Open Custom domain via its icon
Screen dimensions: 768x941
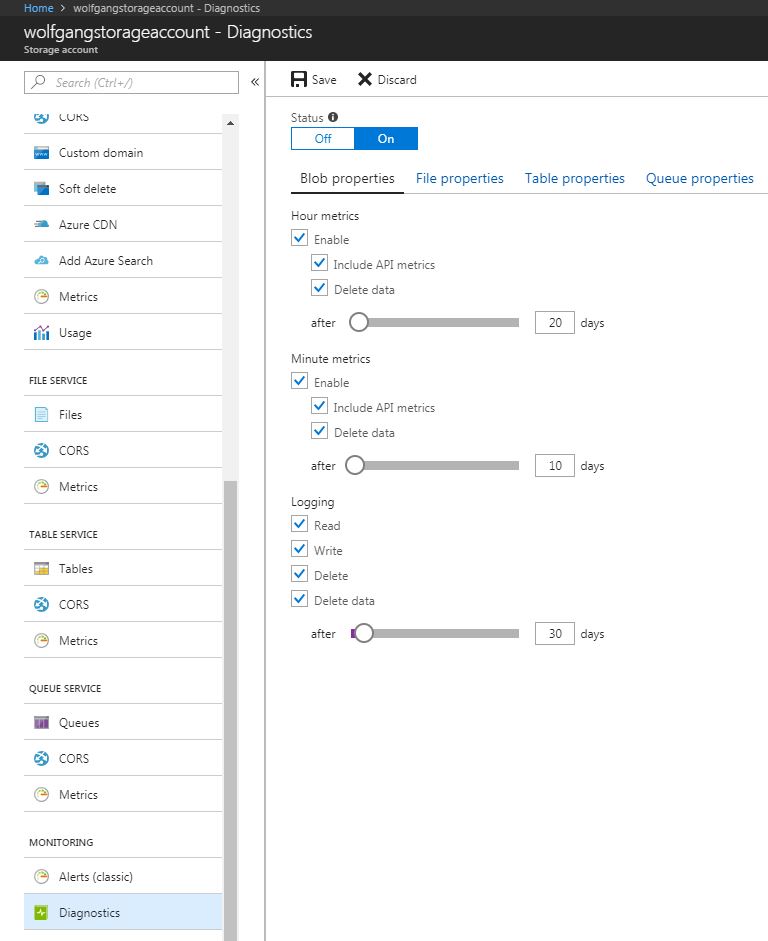41,152
